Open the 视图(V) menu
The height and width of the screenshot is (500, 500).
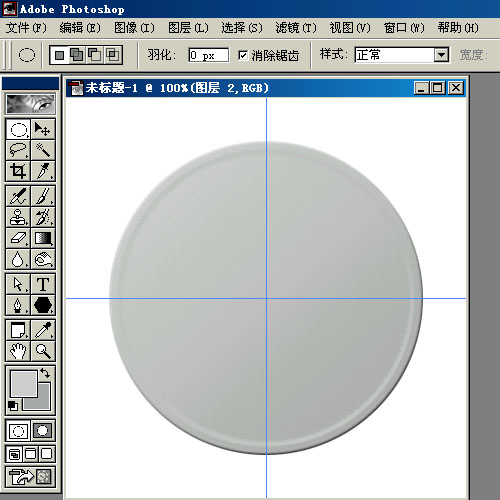point(350,28)
